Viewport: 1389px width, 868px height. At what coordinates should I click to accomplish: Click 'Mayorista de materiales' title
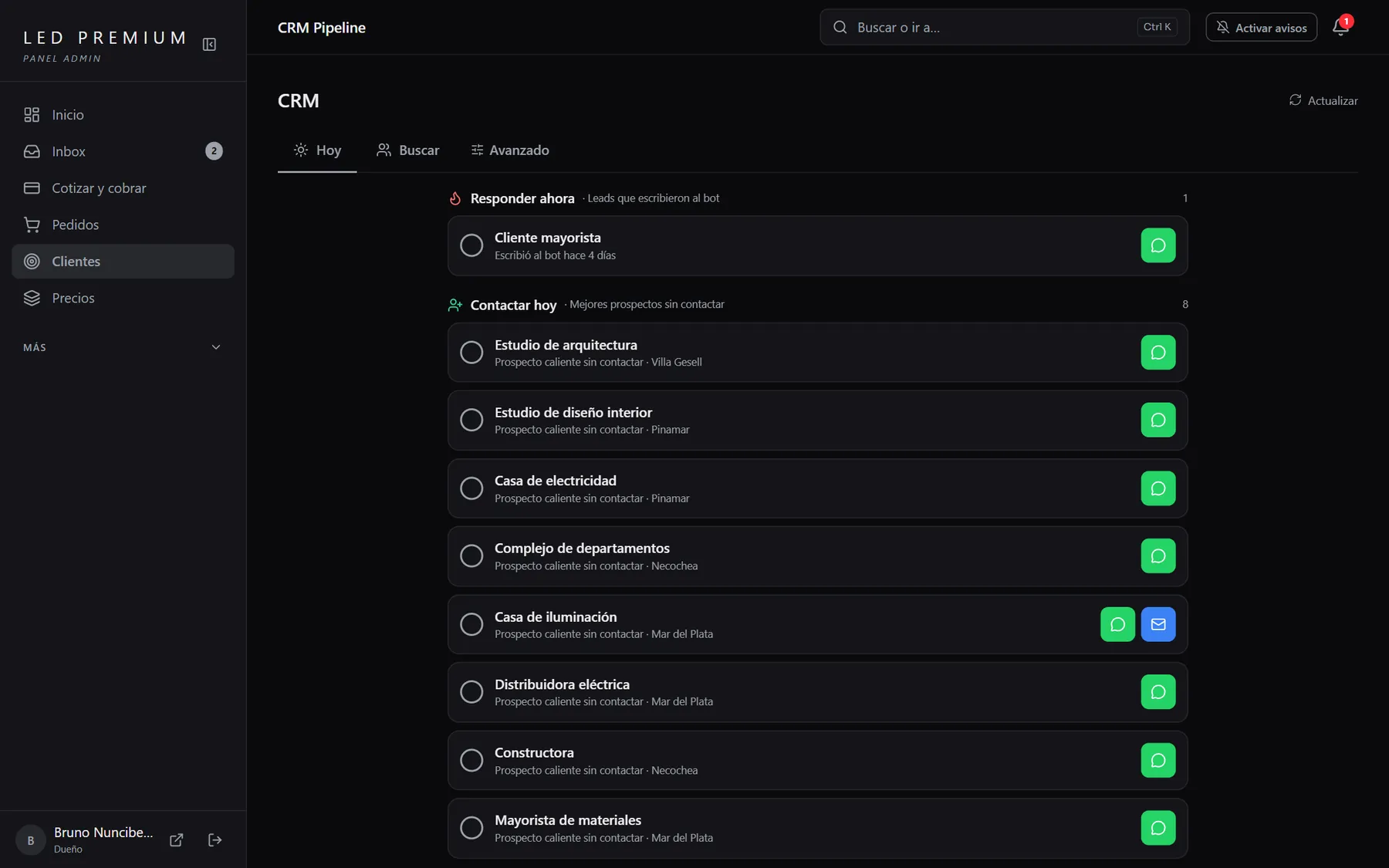(x=568, y=820)
